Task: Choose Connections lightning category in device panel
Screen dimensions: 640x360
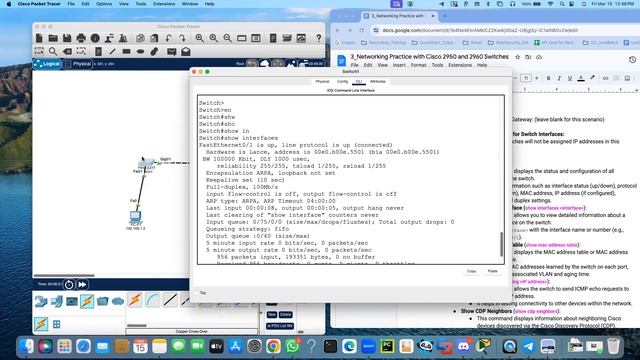Action: (x=87, y=301)
